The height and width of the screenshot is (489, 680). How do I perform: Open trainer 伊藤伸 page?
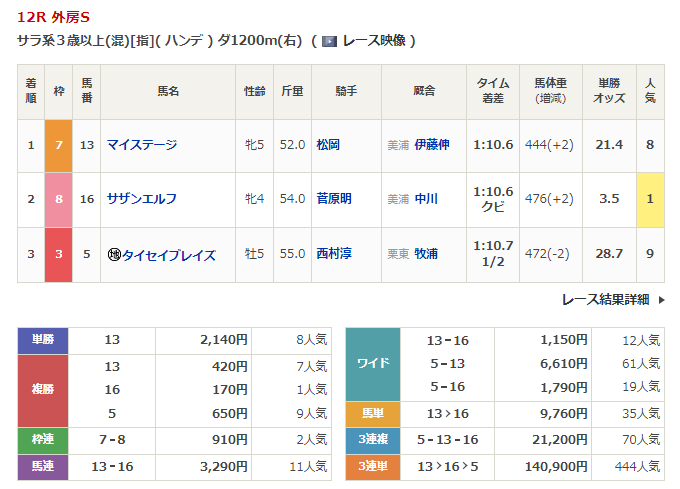[x=432, y=145]
